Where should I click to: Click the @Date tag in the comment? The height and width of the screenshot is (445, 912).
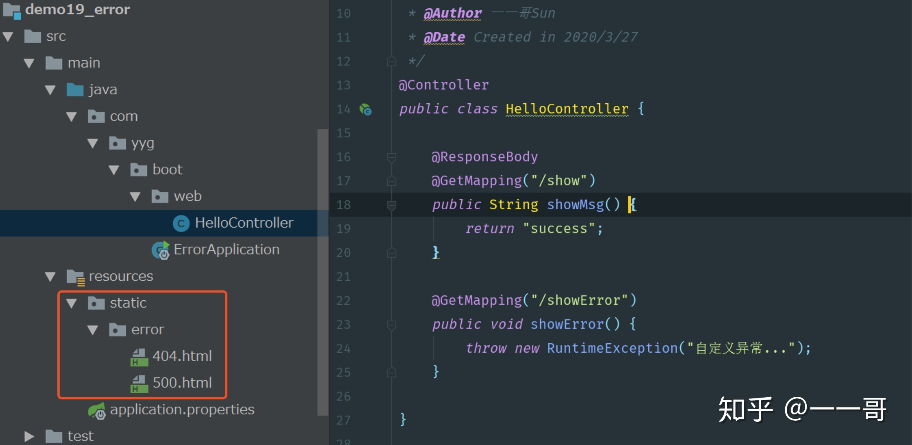coord(444,37)
